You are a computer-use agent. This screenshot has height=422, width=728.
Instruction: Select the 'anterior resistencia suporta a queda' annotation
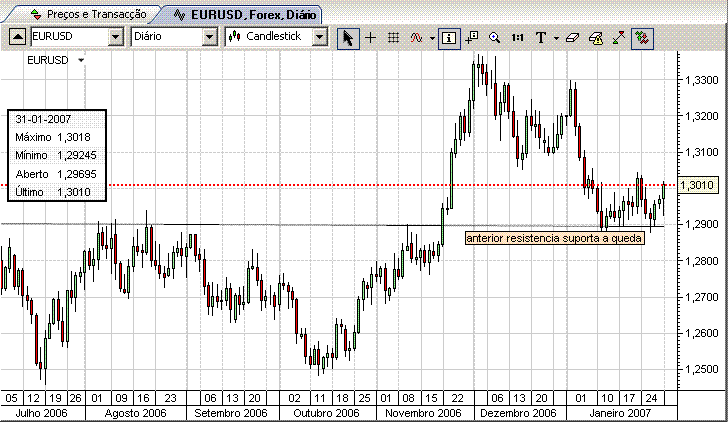[554, 238]
